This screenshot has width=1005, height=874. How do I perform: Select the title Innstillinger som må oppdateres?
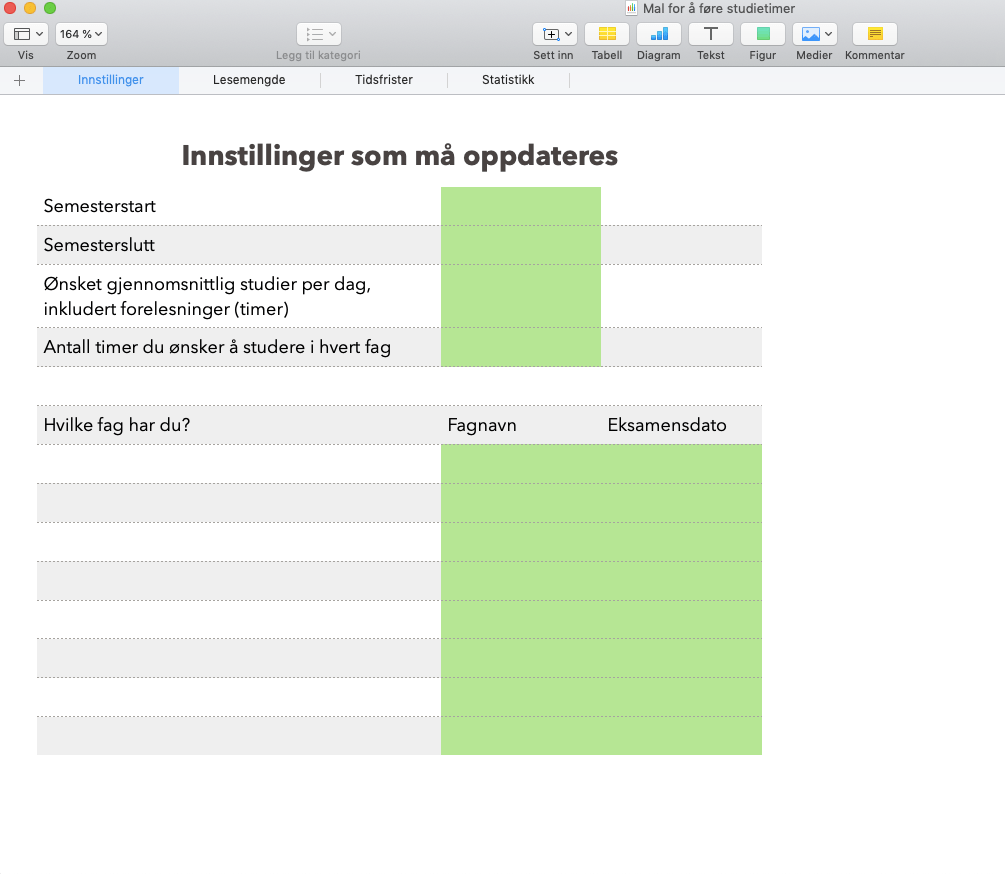click(x=399, y=156)
